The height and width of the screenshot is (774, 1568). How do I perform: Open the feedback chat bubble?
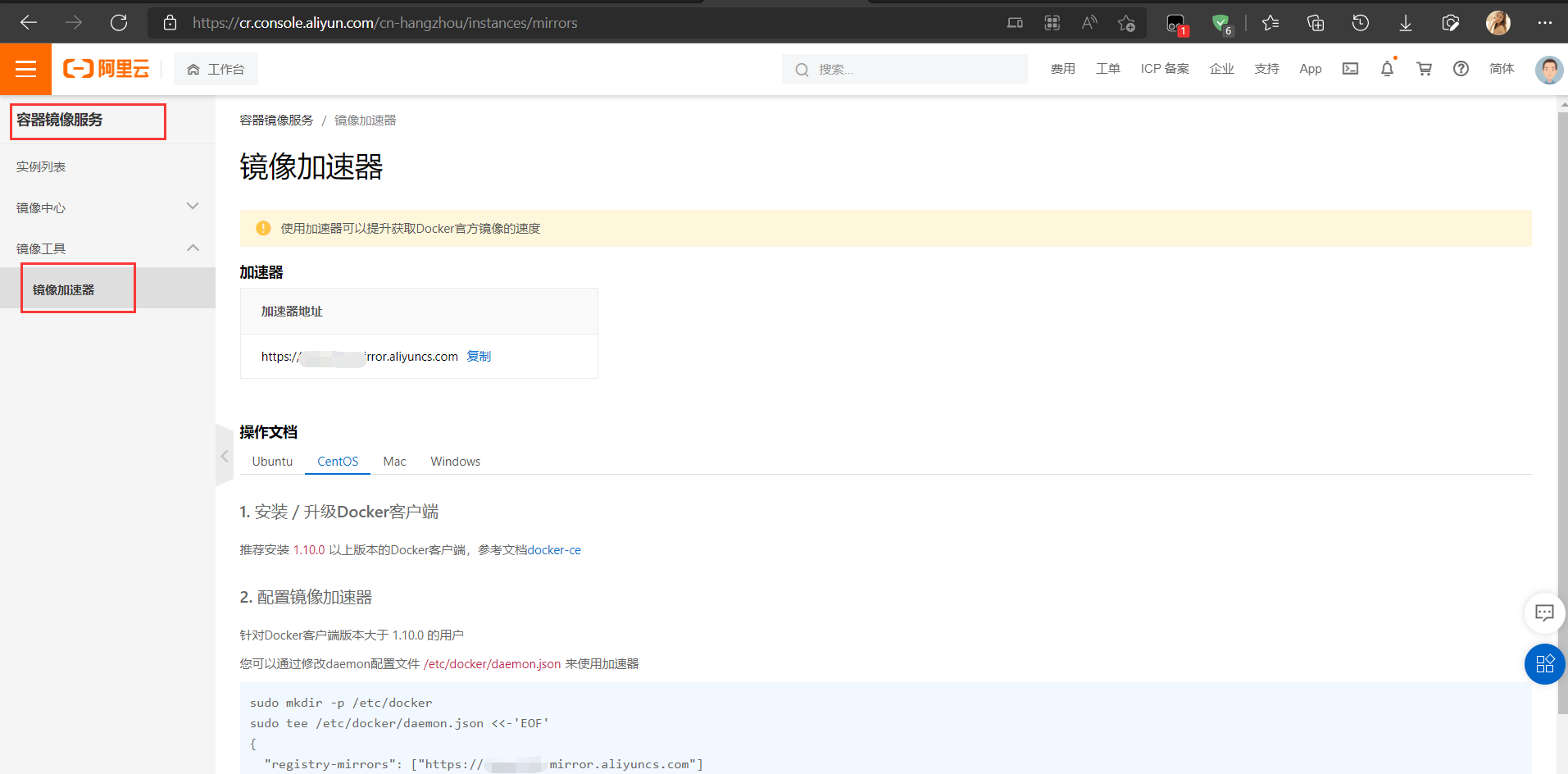coord(1544,612)
